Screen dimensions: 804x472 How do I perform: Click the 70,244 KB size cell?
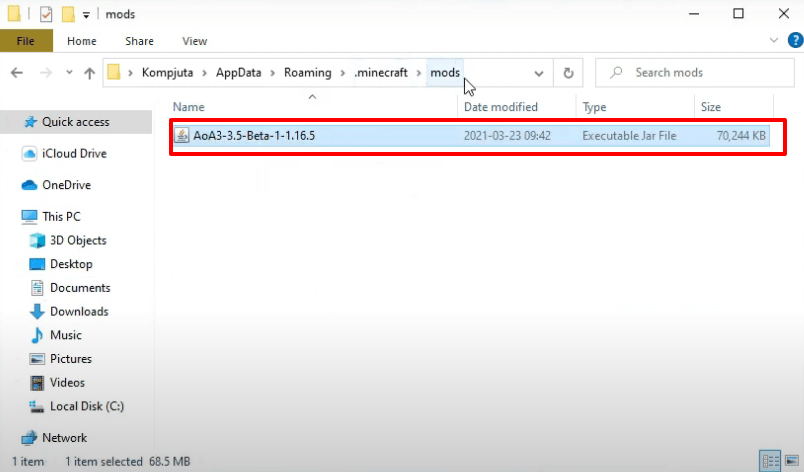tap(741, 136)
